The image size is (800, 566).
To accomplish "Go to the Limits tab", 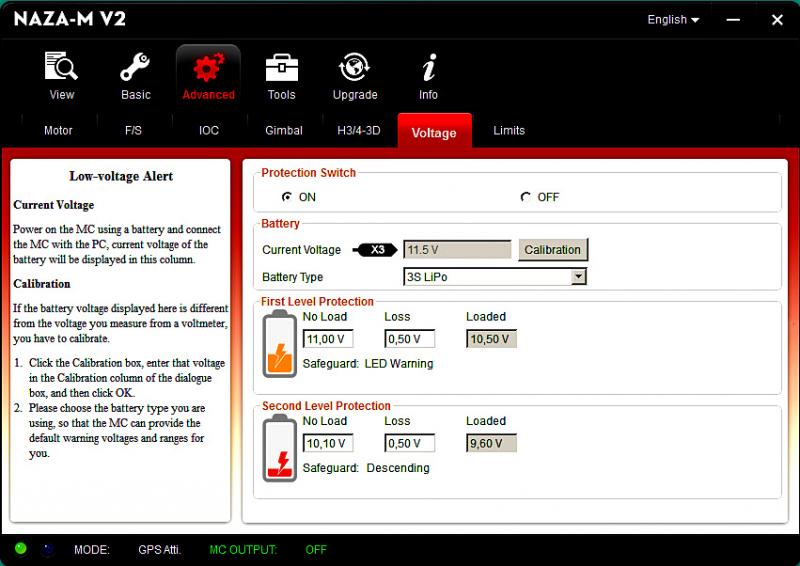I will [509, 131].
